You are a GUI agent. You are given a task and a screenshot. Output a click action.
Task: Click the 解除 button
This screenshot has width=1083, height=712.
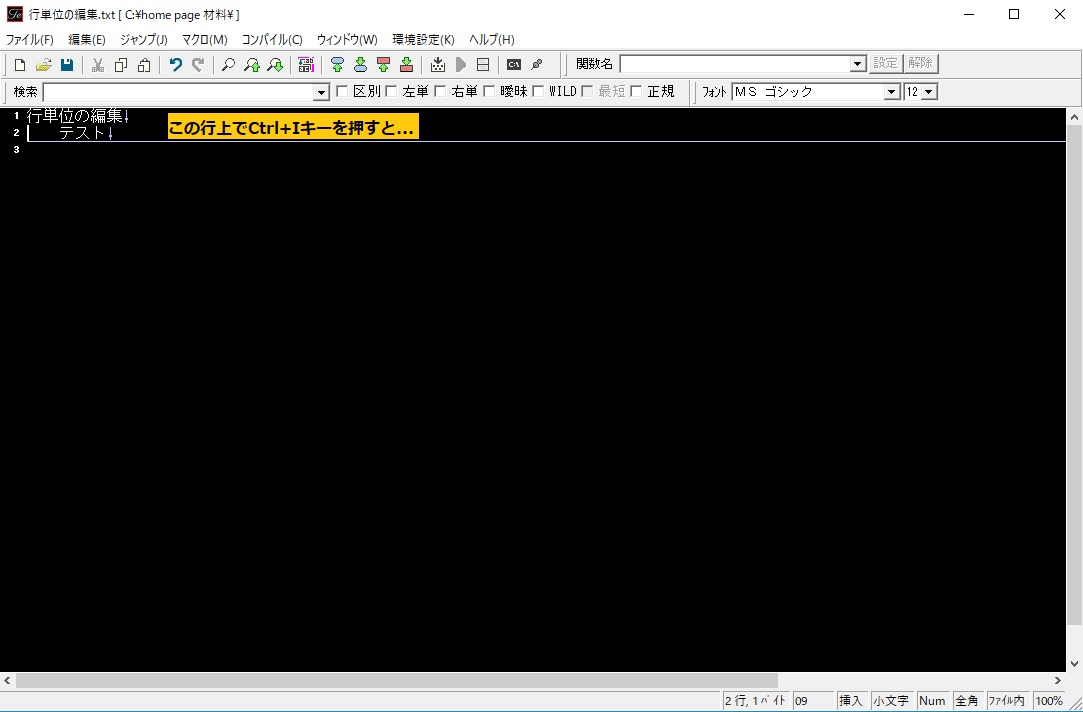click(x=921, y=63)
